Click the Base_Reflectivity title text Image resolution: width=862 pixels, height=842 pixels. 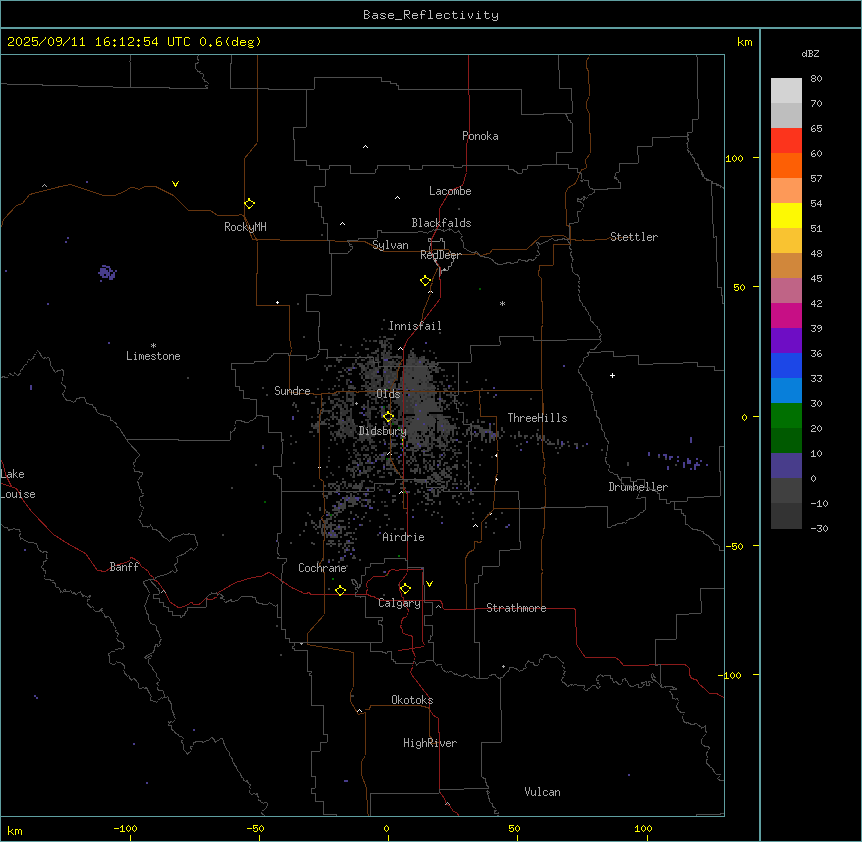pyautogui.click(x=431, y=15)
